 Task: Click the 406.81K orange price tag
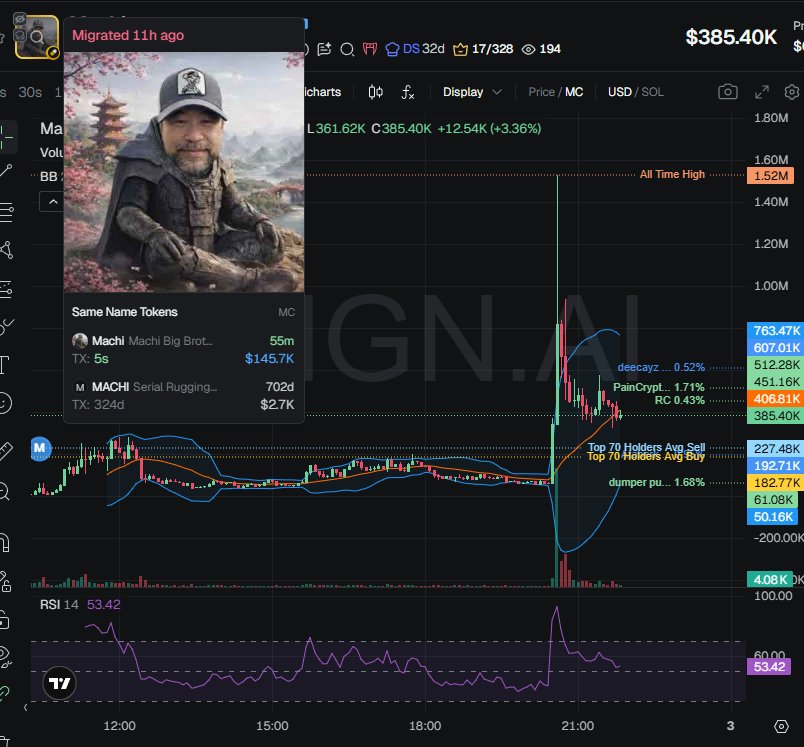(x=775, y=398)
